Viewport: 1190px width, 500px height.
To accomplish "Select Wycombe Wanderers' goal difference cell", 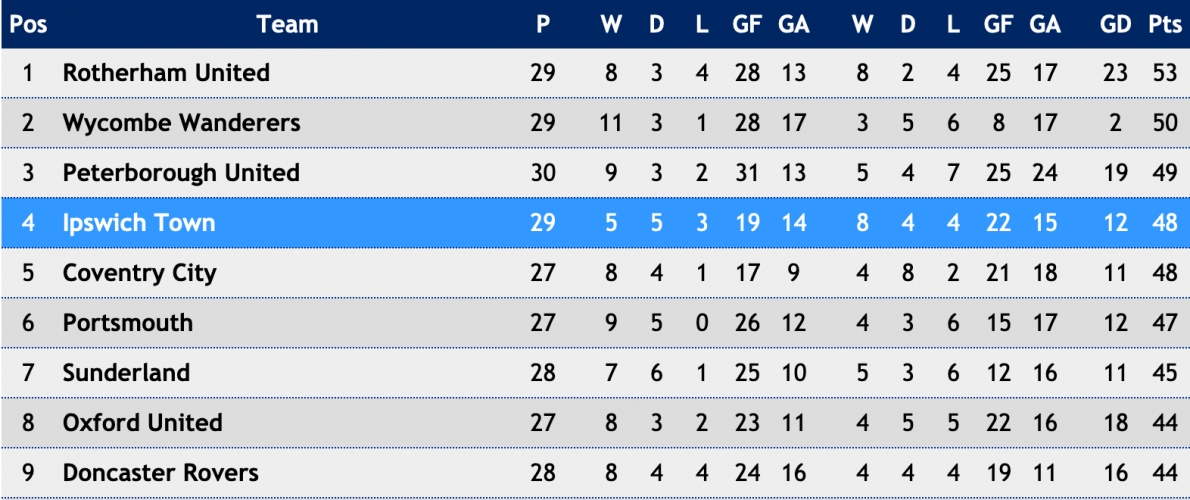I will pos(1115,123).
